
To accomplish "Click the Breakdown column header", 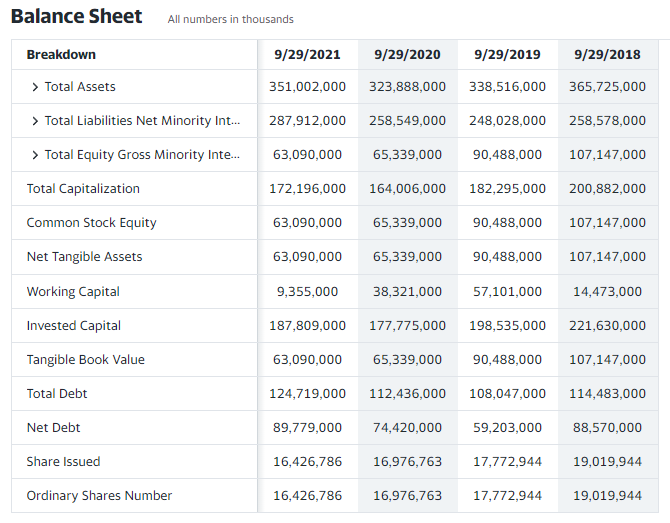I will click(61, 54).
